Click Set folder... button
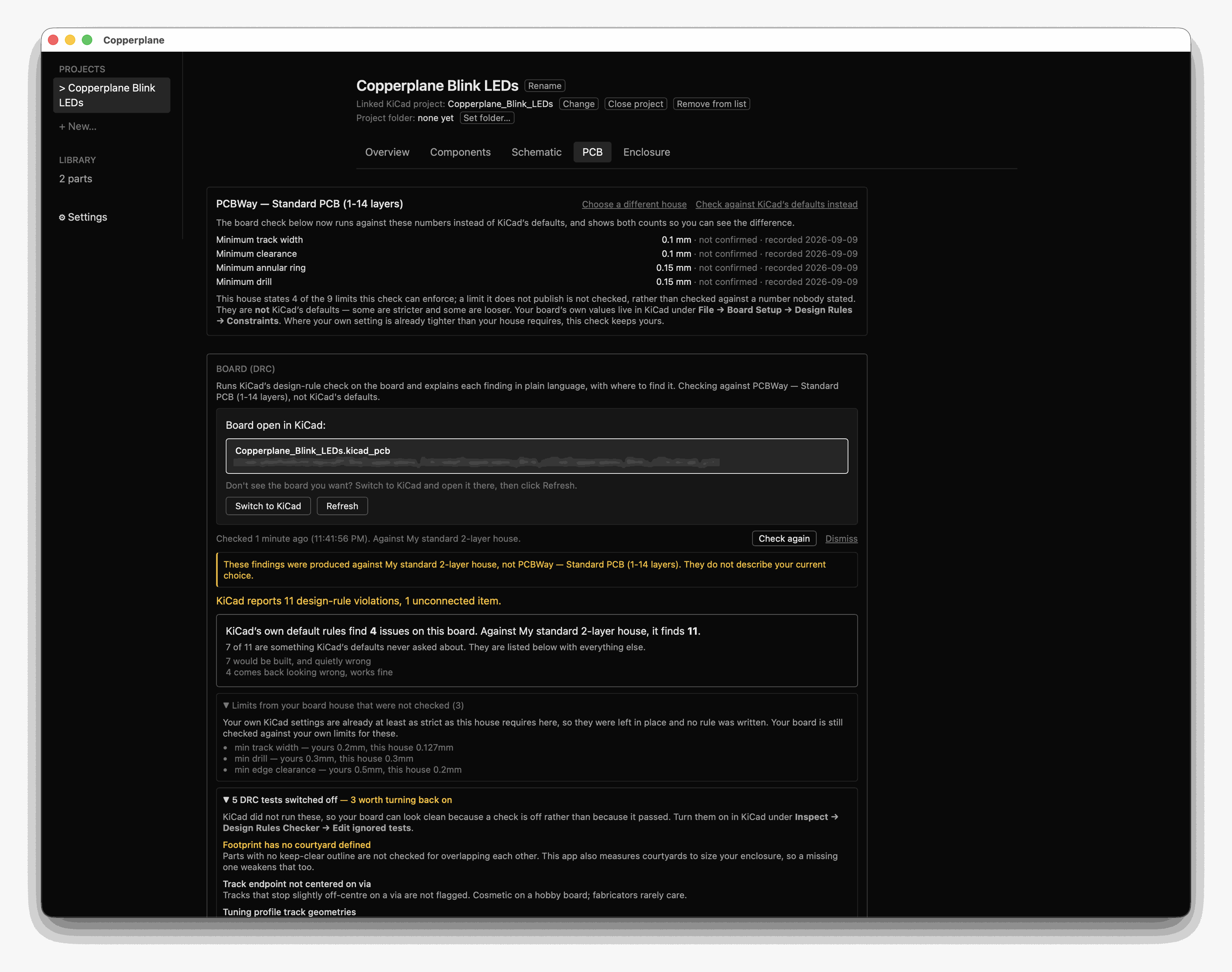This screenshot has height=972, width=1232. pos(487,118)
